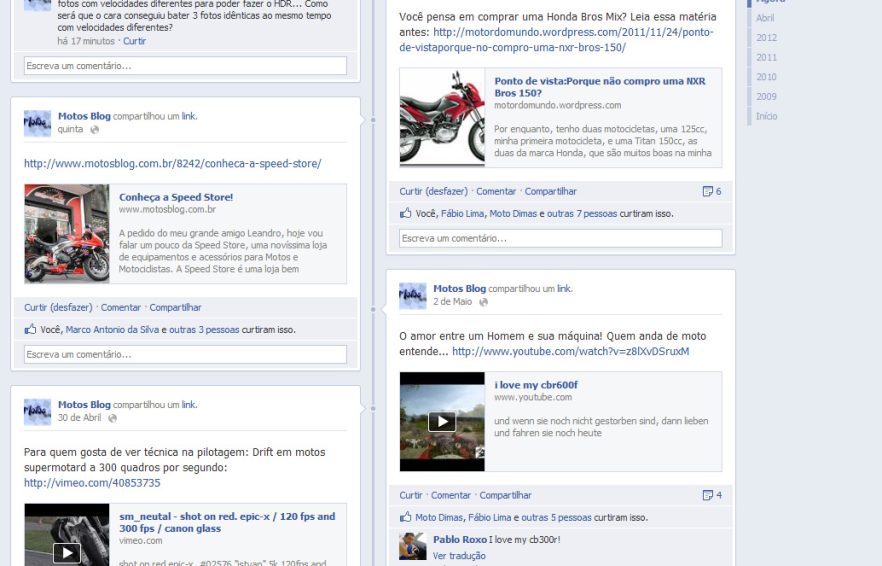Screen dimensions: 882x566
Task: Click the comment field under the HDR comment
Action: coord(186,66)
